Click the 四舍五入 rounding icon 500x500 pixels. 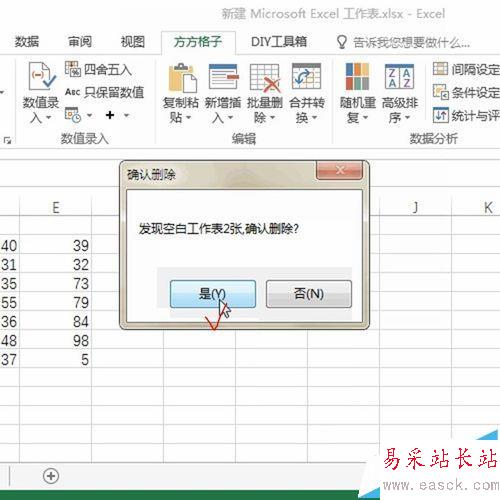(73, 69)
